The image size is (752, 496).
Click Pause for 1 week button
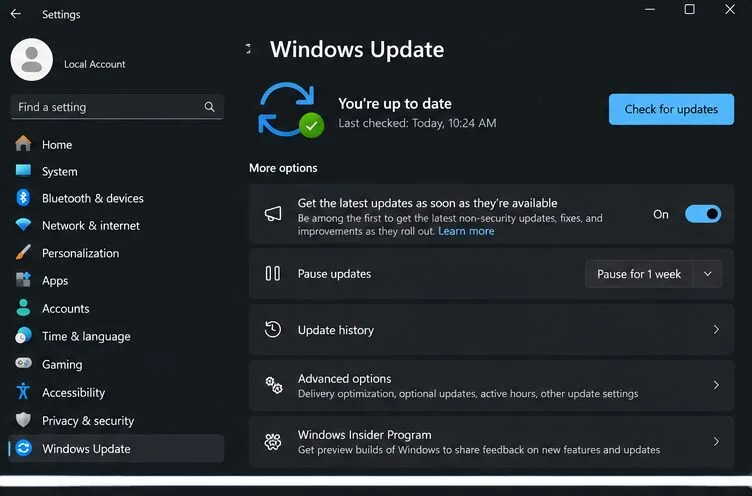[639, 274]
